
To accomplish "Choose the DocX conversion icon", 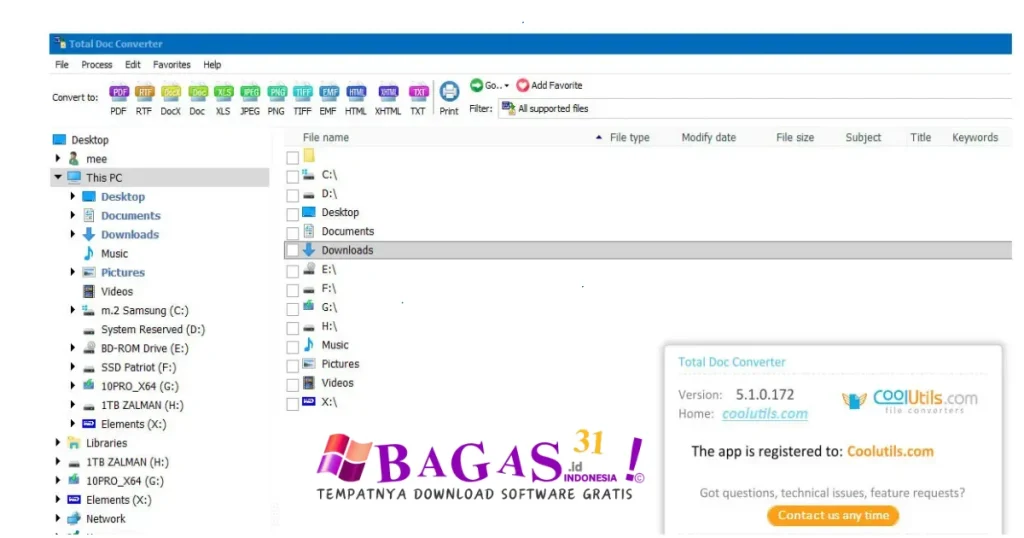I will pos(170,93).
